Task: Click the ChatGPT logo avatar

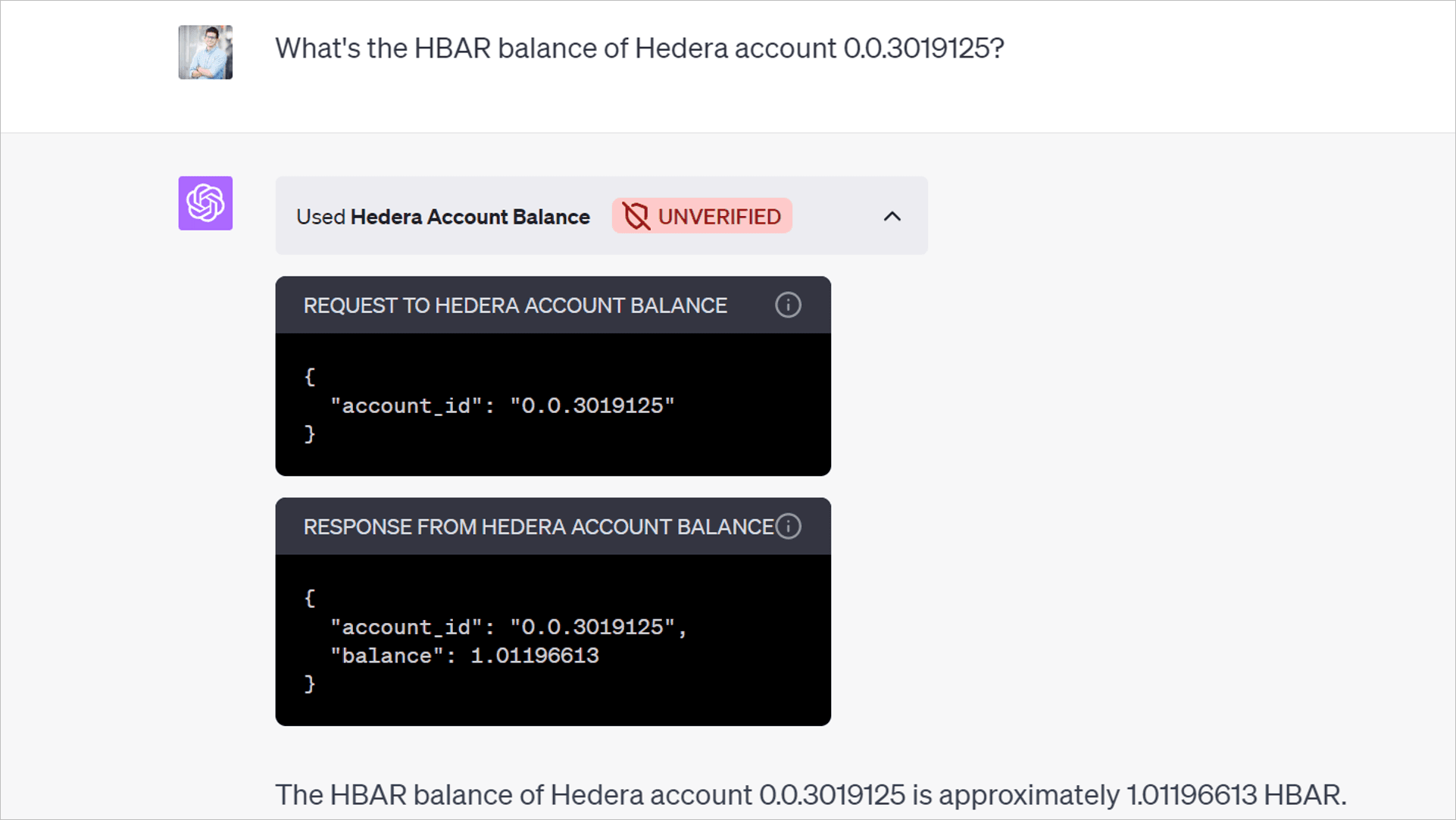Action: coord(205,203)
